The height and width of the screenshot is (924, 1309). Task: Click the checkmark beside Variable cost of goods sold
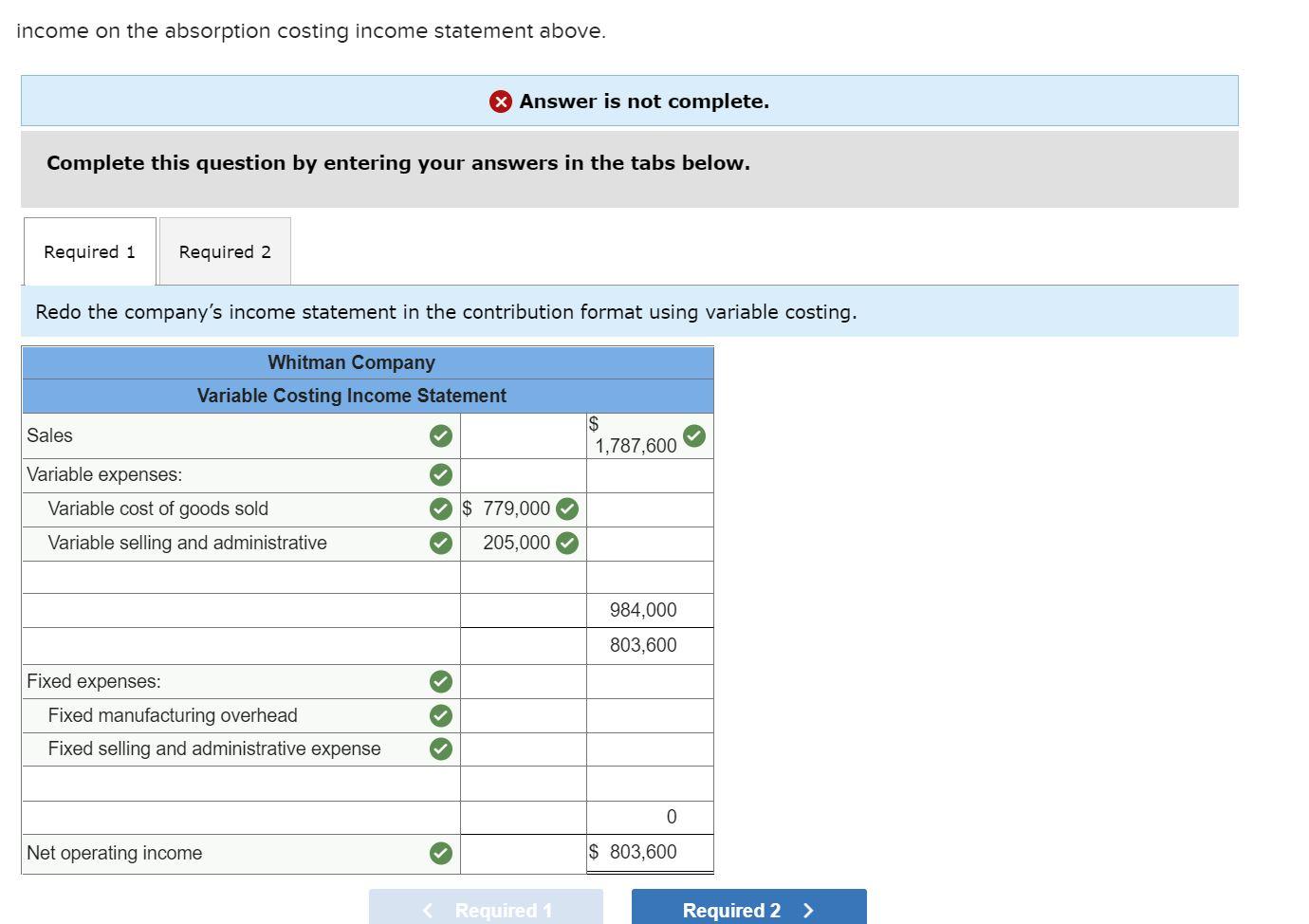click(439, 508)
